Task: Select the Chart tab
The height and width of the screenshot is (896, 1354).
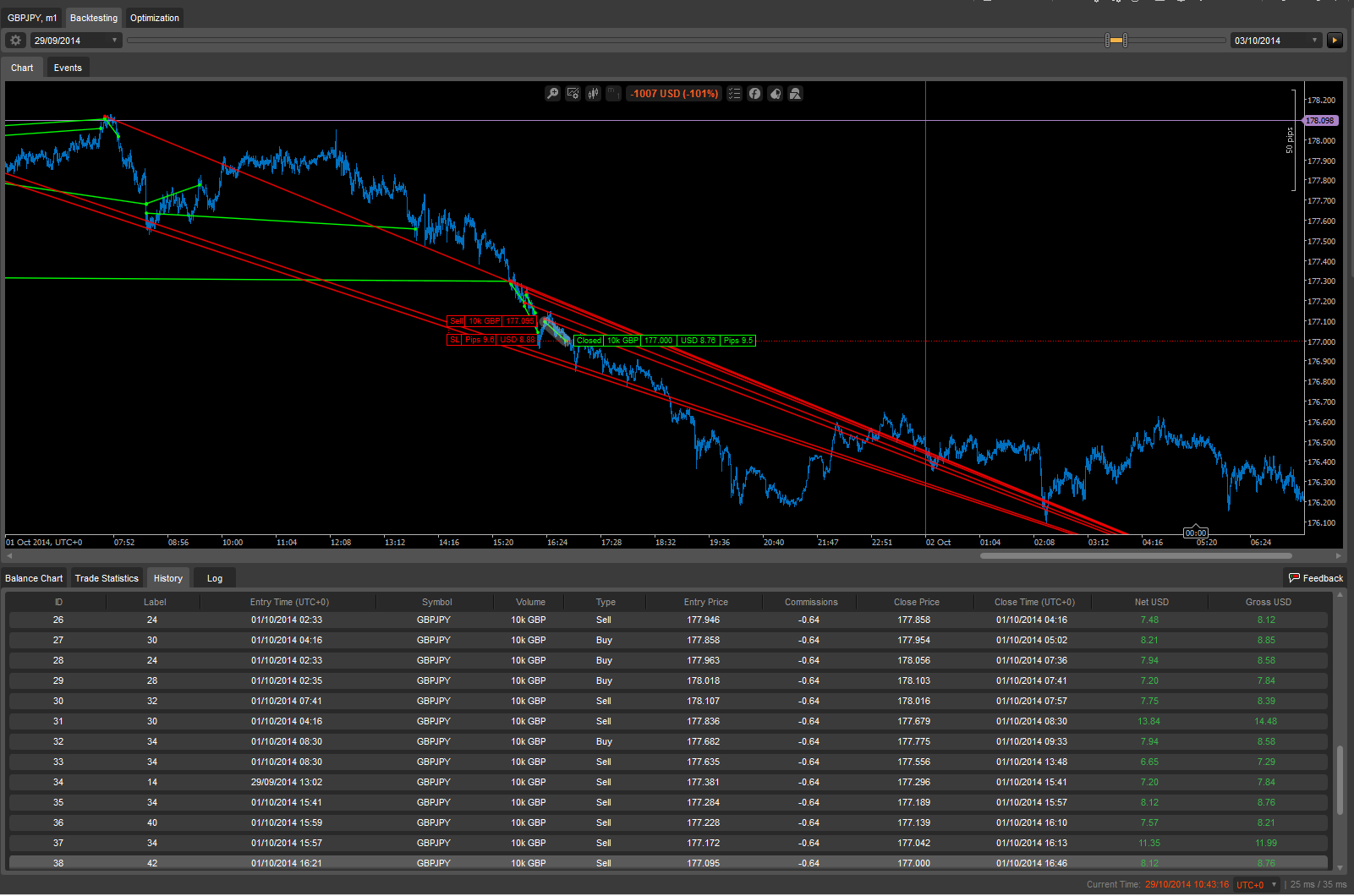Action: tap(22, 68)
